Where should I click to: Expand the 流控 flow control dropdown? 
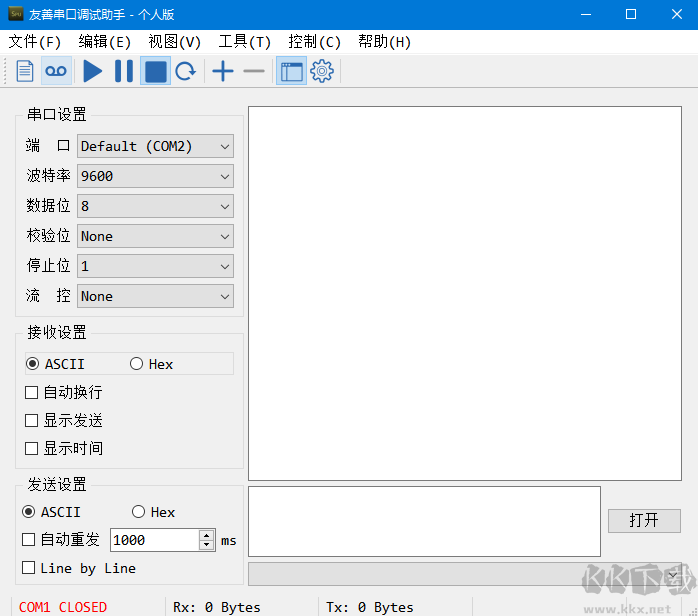[155, 296]
